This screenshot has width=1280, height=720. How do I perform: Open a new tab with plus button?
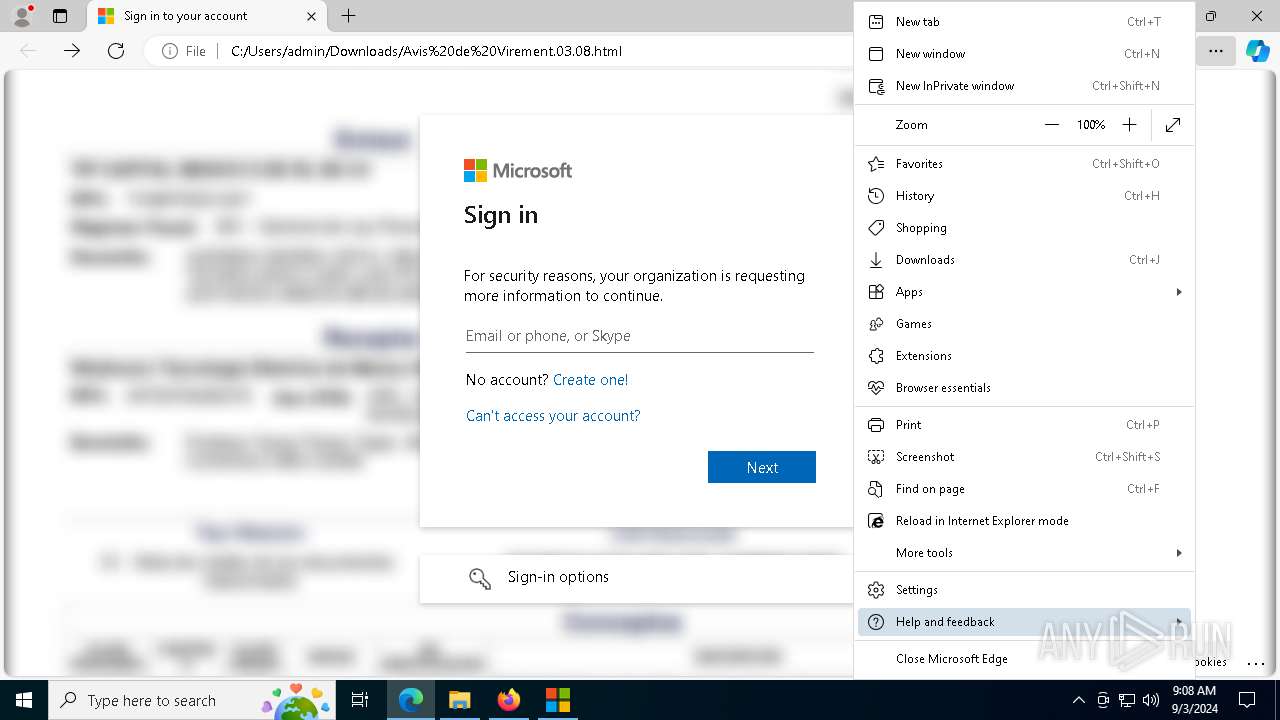click(348, 16)
